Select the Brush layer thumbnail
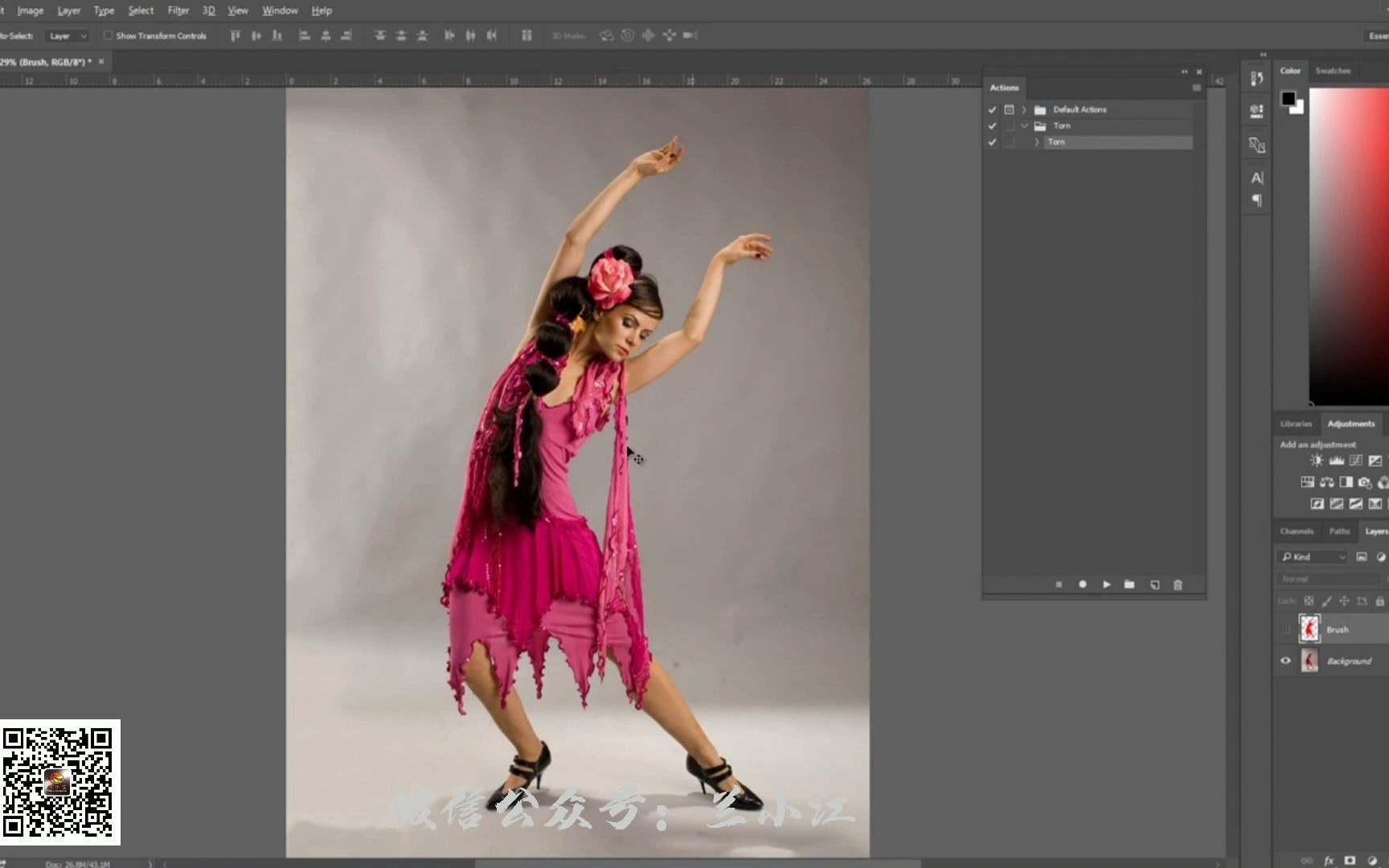Image resolution: width=1389 pixels, height=868 pixels. [x=1309, y=629]
